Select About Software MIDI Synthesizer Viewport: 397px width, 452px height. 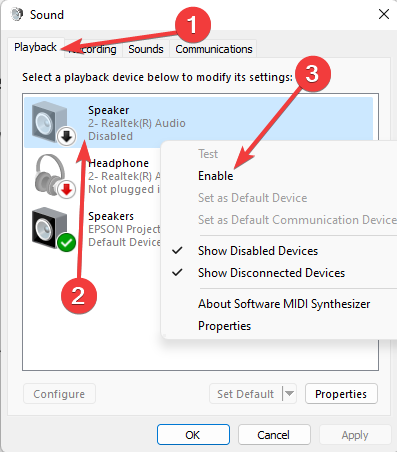coord(284,304)
